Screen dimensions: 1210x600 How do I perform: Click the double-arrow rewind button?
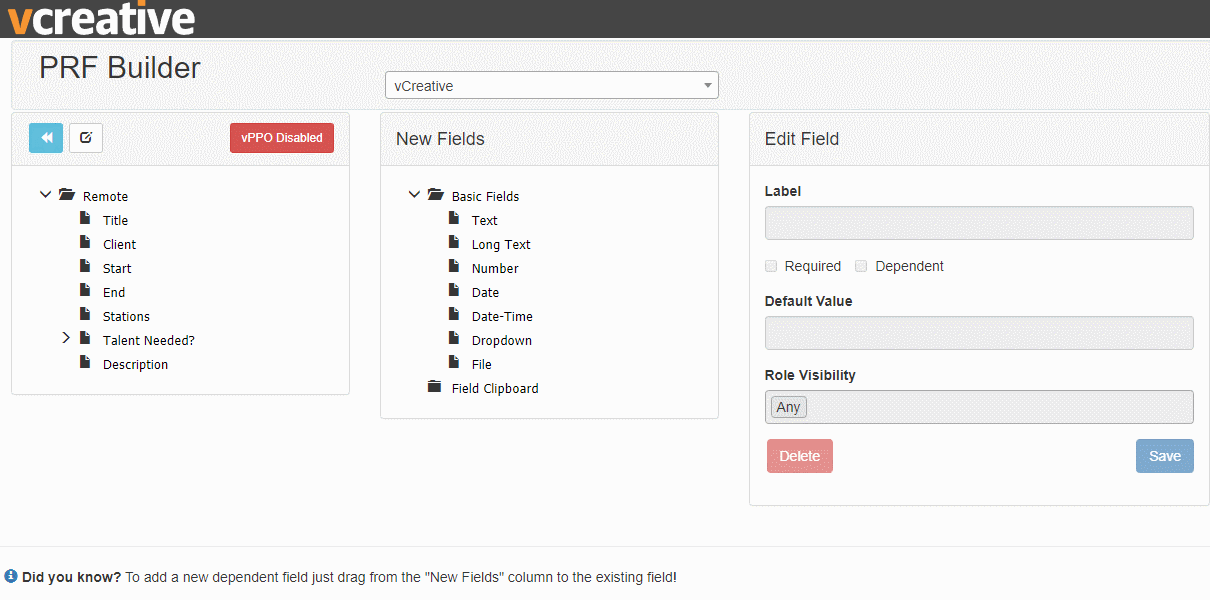46,138
